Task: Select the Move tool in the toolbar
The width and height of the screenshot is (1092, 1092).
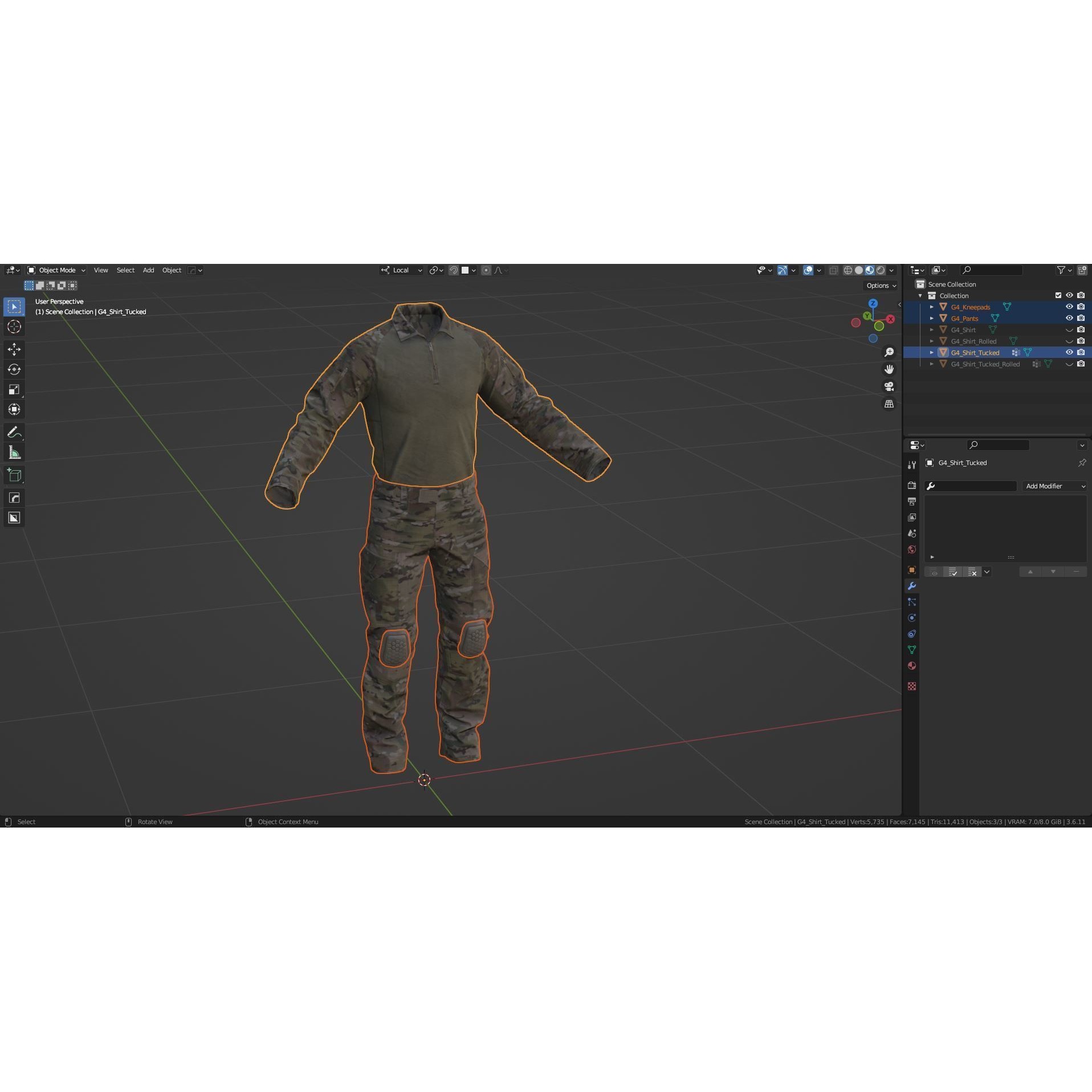Action: [14, 349]
